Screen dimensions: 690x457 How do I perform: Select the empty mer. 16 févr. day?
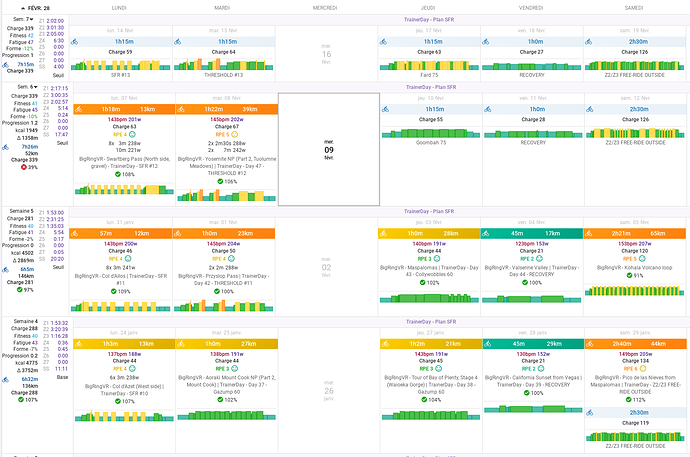tap(326, 54)
